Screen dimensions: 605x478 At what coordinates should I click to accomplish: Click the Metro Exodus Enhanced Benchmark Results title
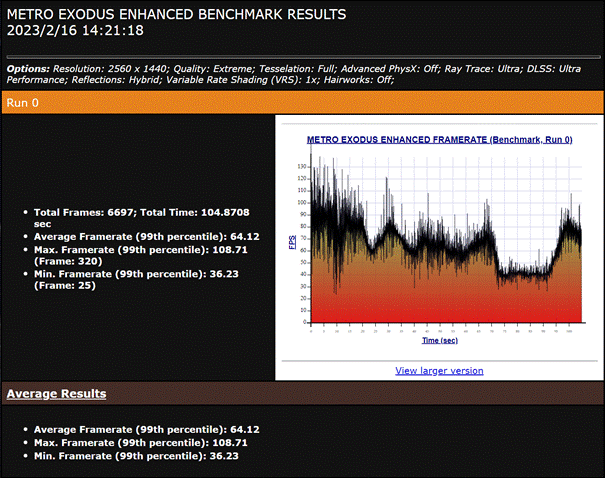[177, 14]
